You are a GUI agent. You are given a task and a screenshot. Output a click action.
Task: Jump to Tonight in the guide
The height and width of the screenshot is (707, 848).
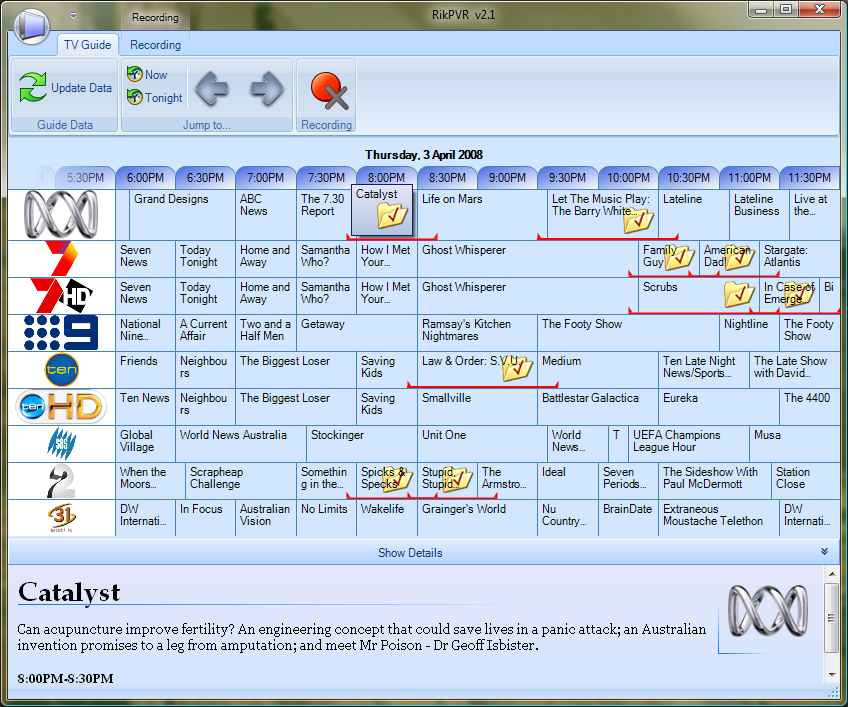point(155,97)
